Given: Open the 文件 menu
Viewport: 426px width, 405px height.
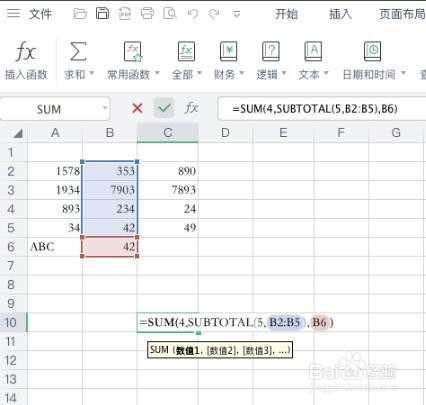Looking at the screenshot, I should pyautogui.click(x=40, y=14).
